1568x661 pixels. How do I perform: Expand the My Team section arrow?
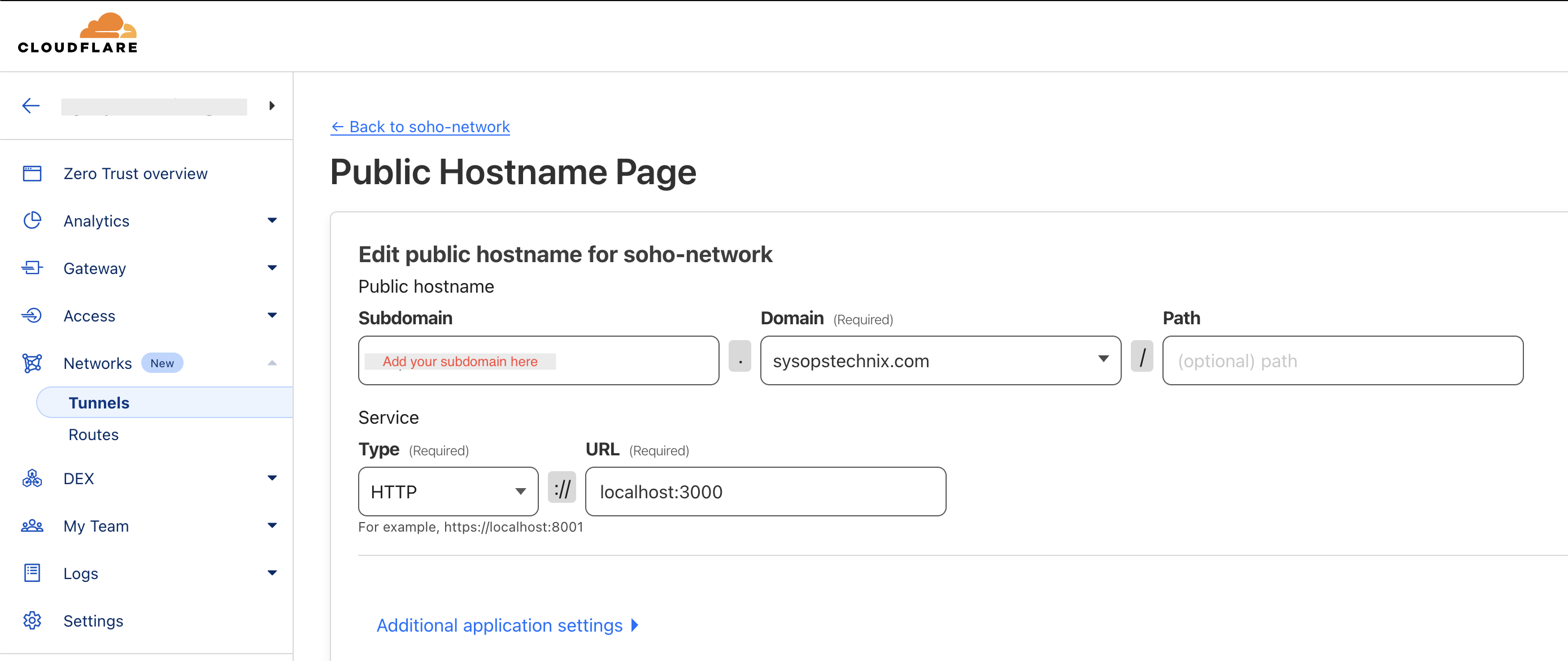pyautogui.click(x=272, y=525)
